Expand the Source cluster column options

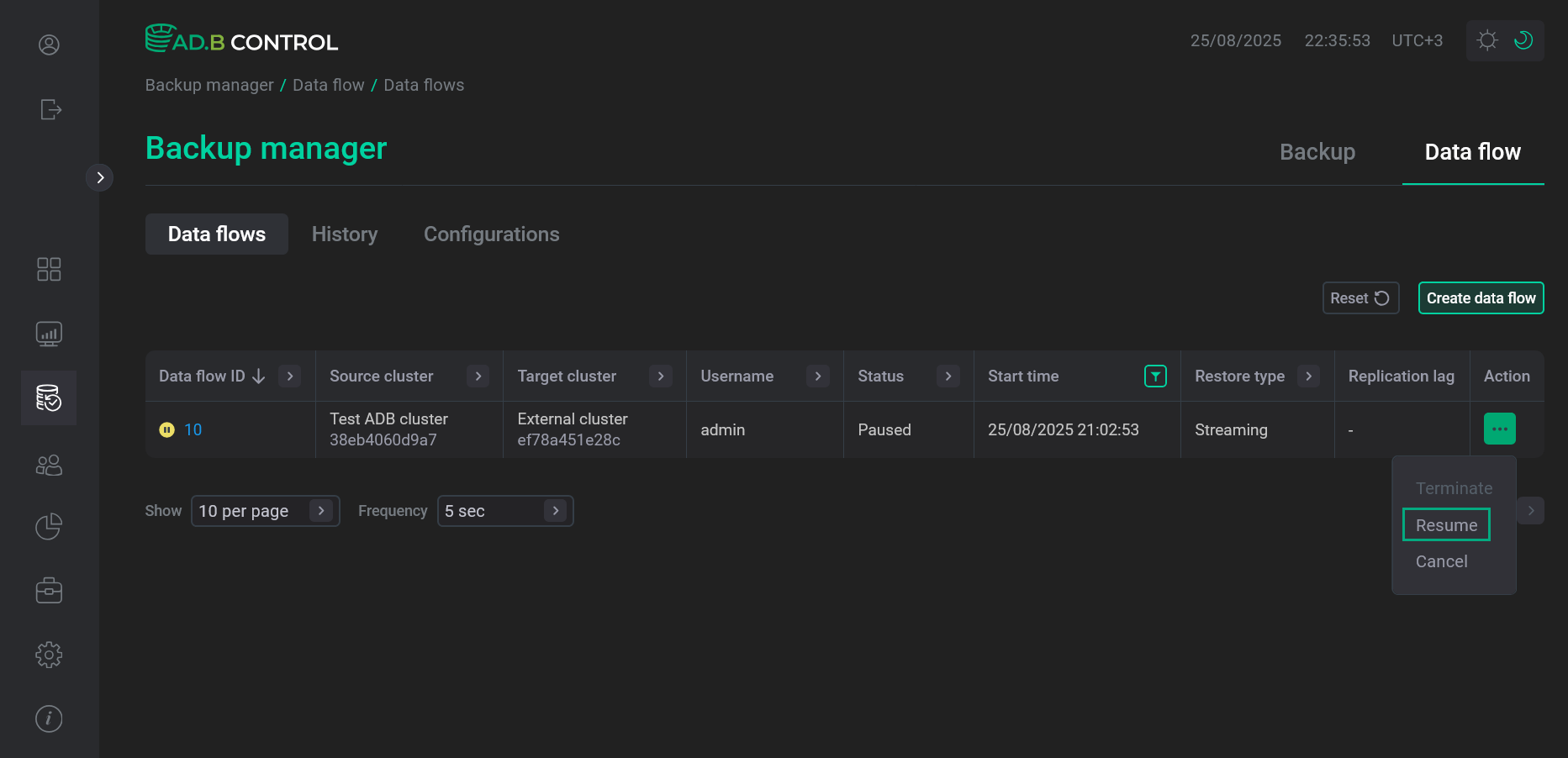coord(478,376)
